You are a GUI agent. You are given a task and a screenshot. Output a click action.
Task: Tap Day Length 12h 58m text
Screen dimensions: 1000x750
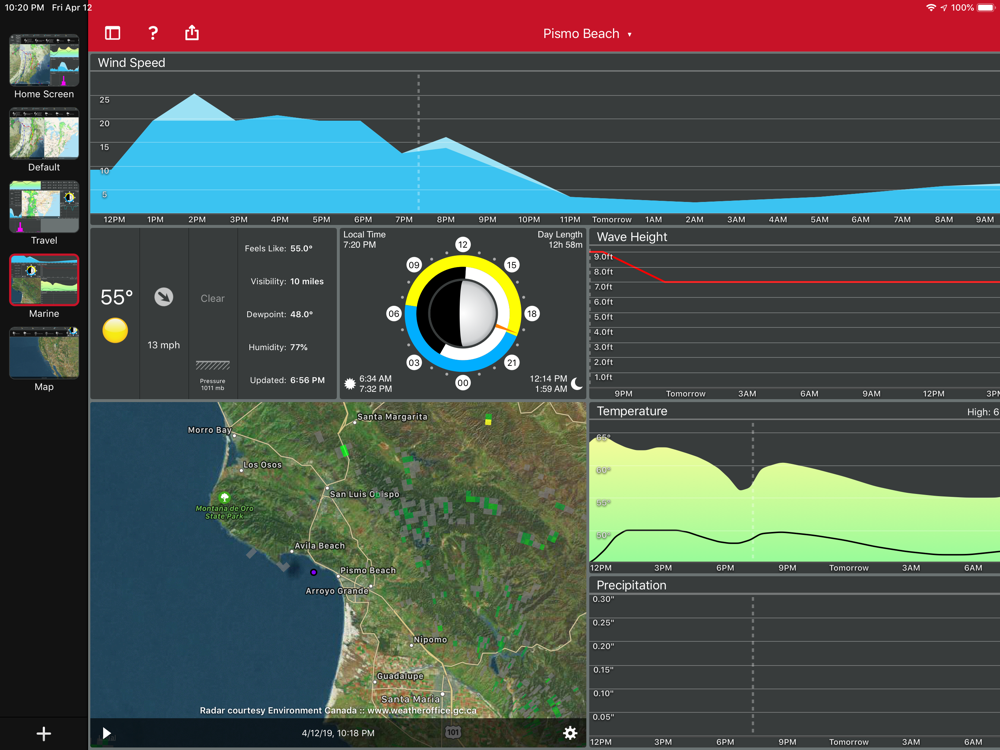559,240
